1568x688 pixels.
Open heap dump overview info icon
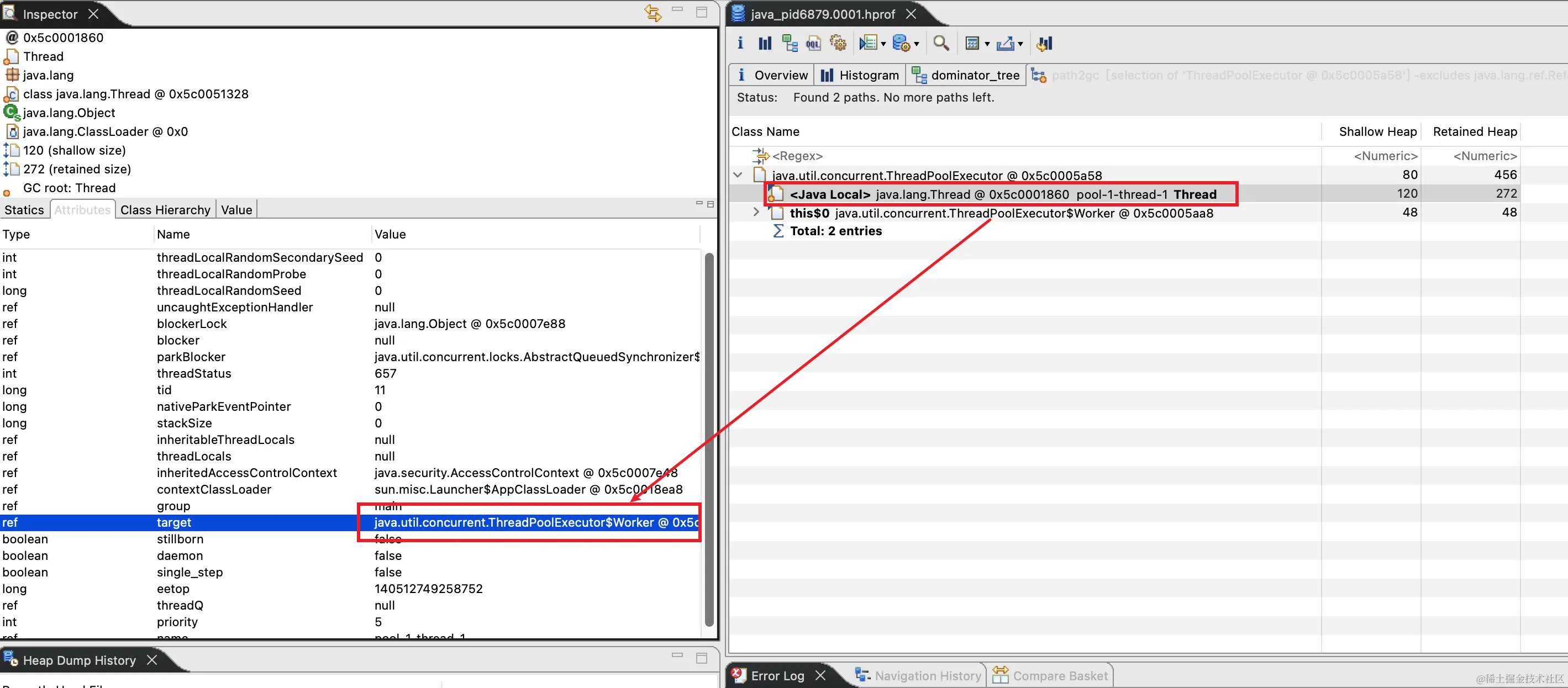(740, 43)
